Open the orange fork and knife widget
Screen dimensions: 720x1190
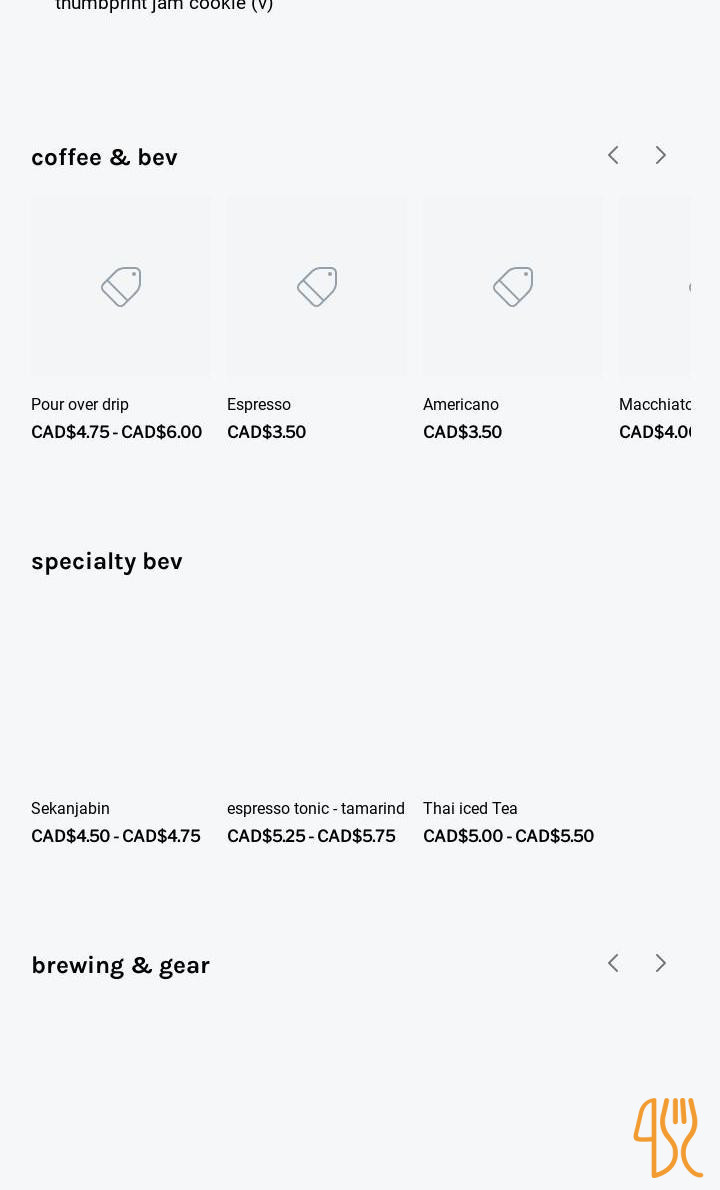[x=668, y=1137]
